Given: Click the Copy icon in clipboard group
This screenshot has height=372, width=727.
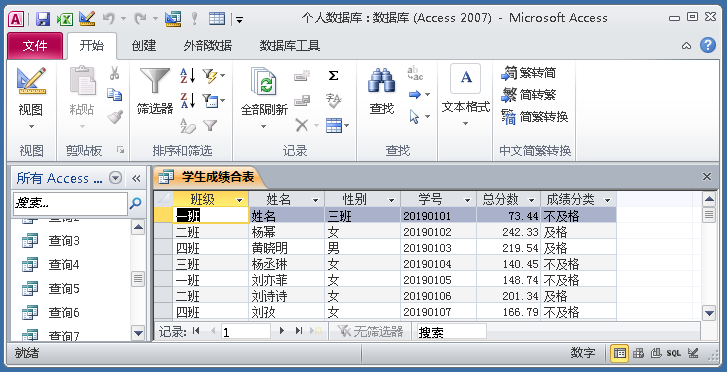Looking at the screenshot, I should point(115,94).
